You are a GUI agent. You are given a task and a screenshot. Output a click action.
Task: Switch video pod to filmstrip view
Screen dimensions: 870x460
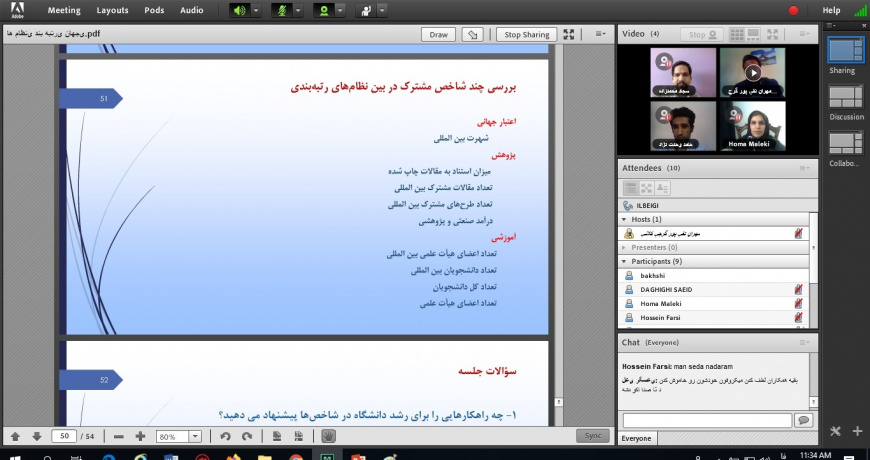click(x=753, y=34)
